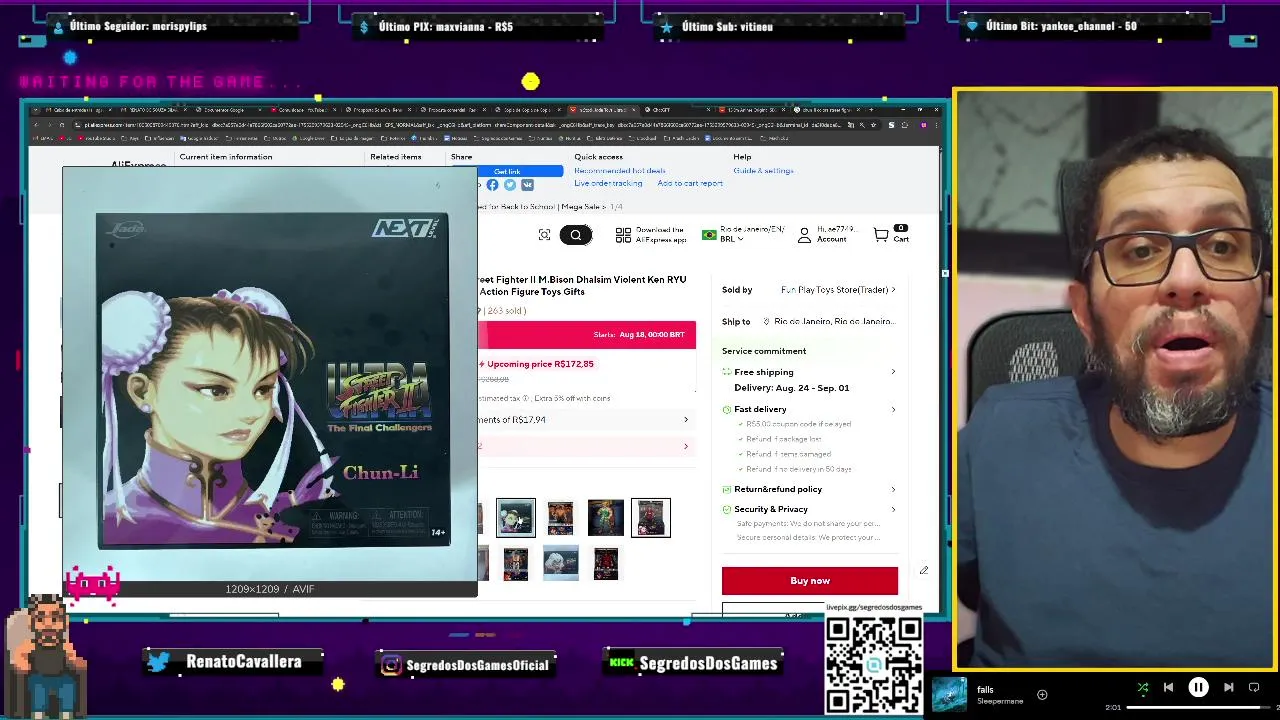The height and width of the screenshot is (720, 1280).
Task: Skip to the next track
Action: click(x=1228, y=687)
